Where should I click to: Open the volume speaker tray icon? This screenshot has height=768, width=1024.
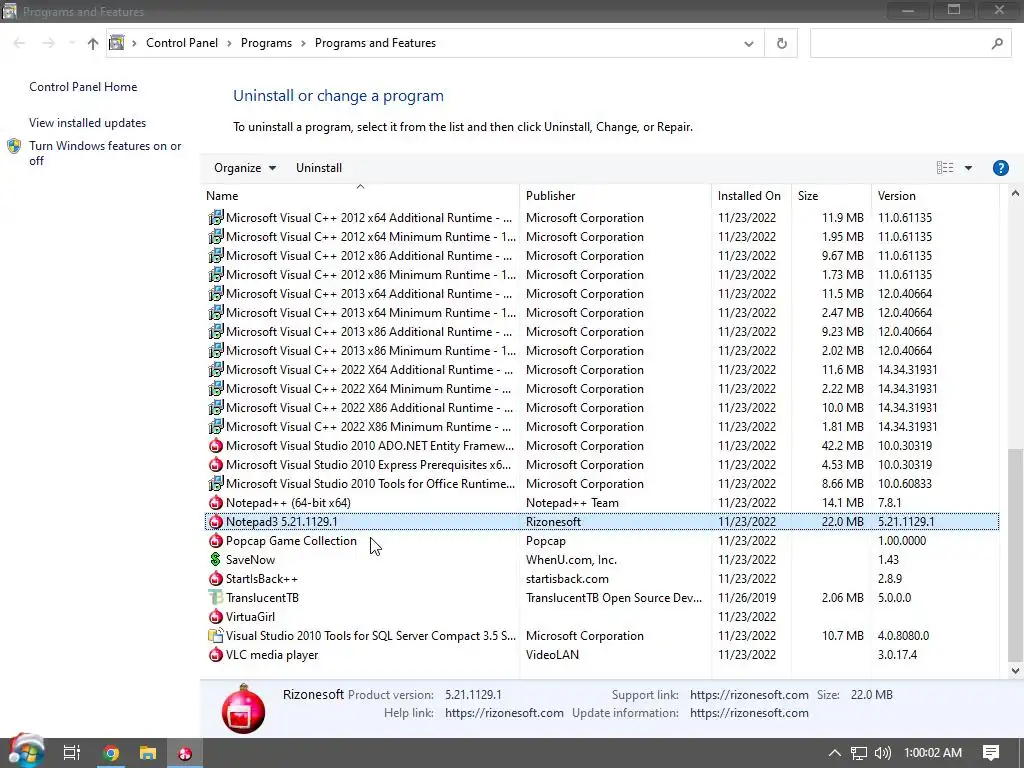tap(883, 753)
